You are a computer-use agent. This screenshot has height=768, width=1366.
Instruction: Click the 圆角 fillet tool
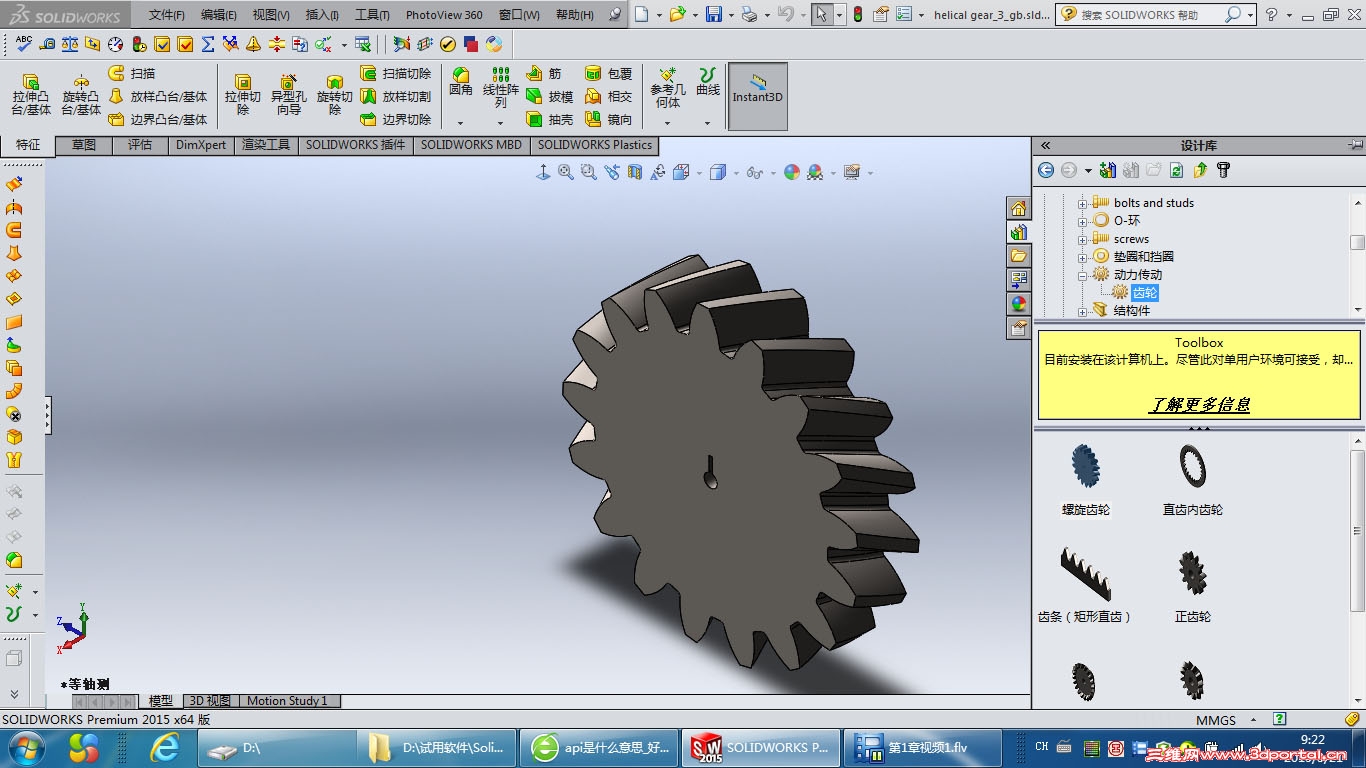460,82
